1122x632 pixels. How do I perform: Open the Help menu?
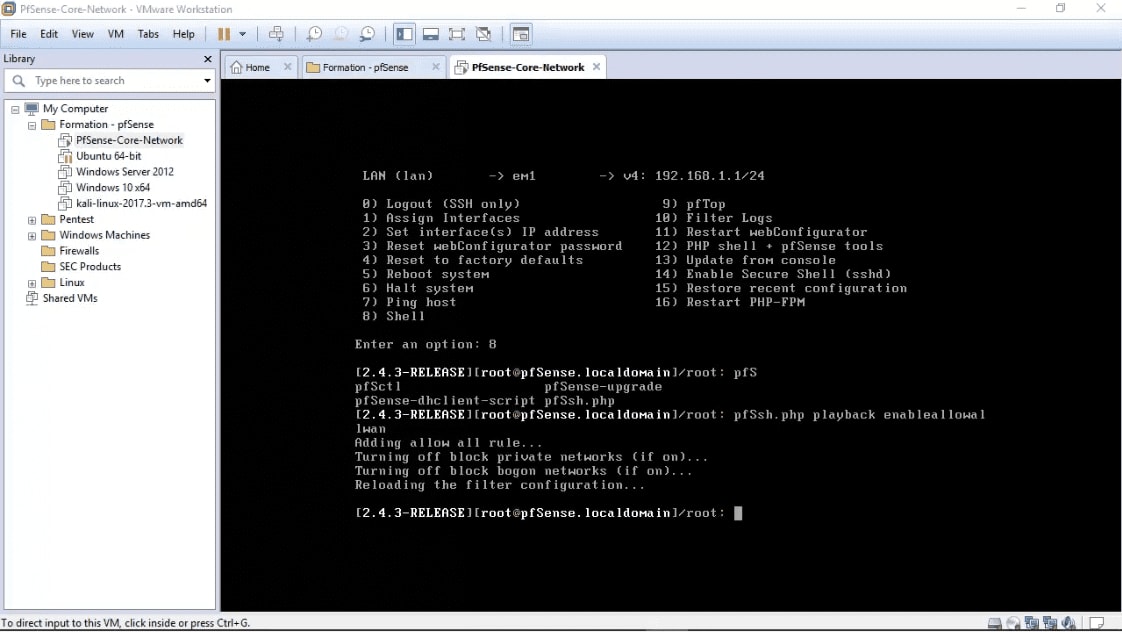coord(183,34)
